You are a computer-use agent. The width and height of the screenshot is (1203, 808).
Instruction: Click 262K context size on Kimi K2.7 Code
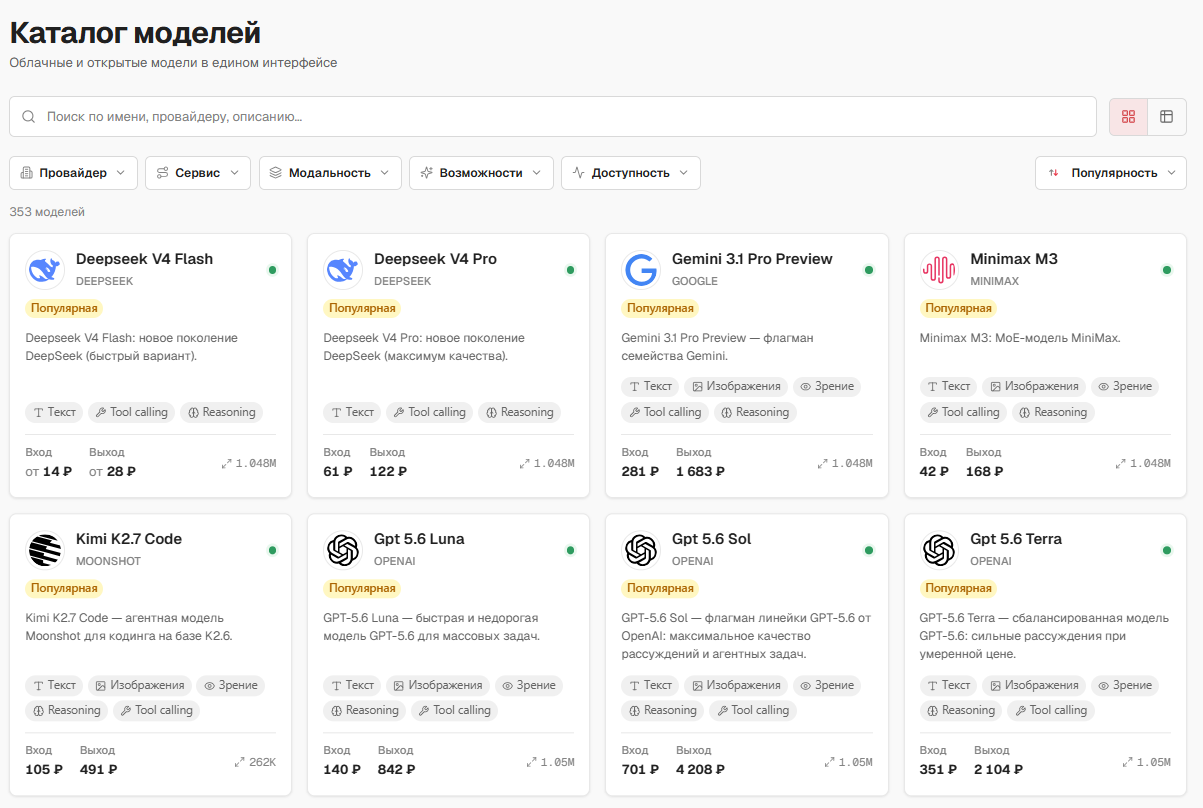255,762
